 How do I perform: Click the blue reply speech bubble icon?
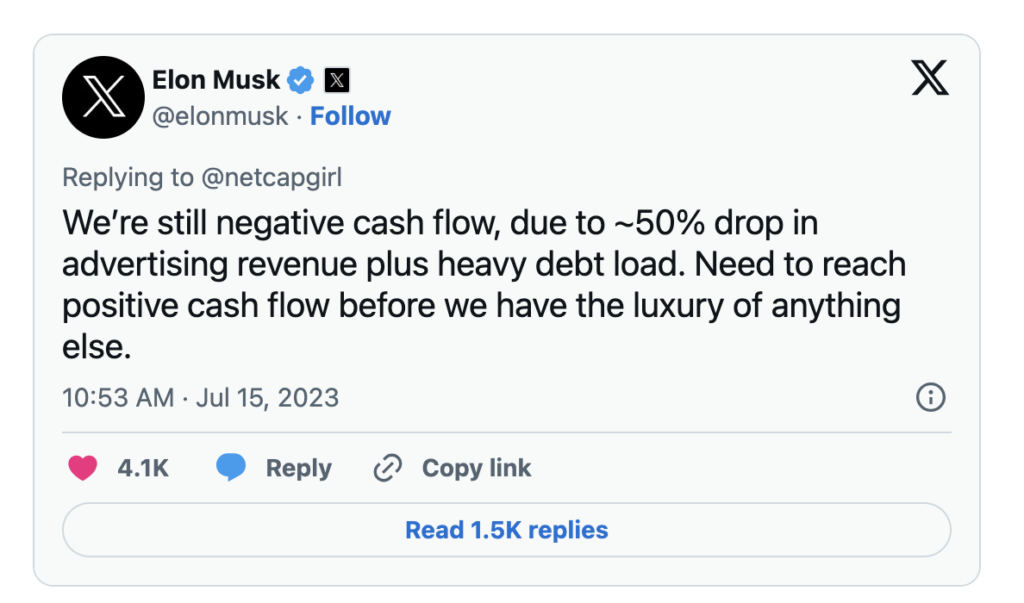point(231,468)
